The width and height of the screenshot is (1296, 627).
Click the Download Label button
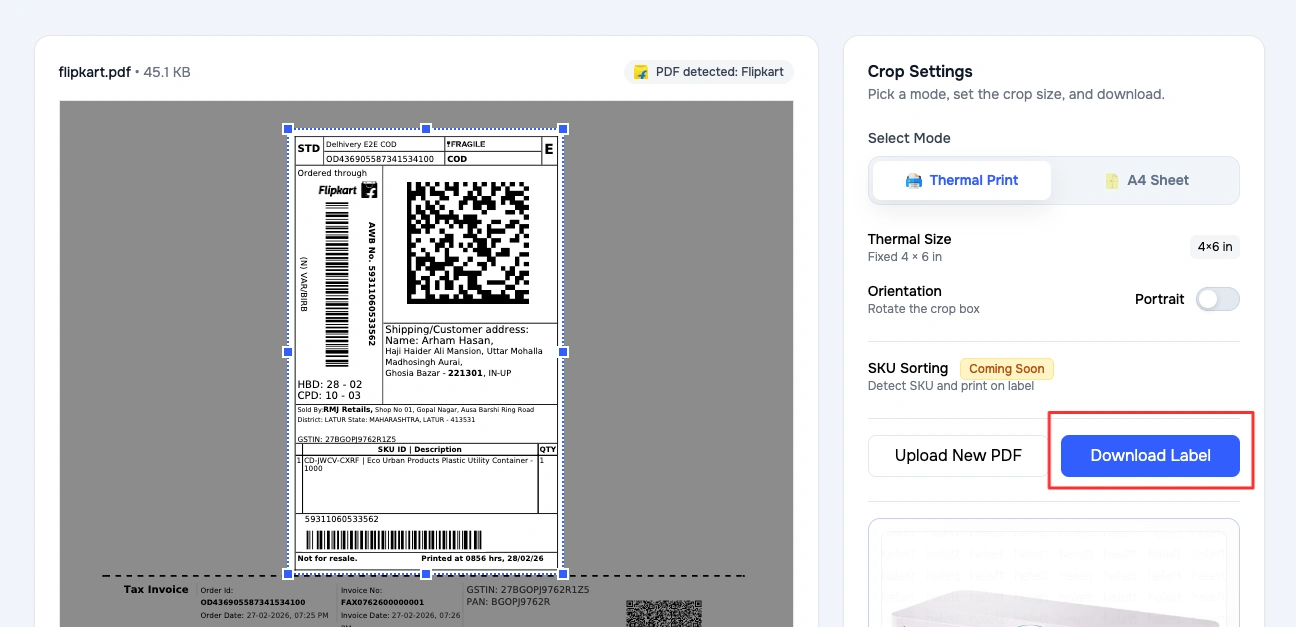click(1150, 456)
